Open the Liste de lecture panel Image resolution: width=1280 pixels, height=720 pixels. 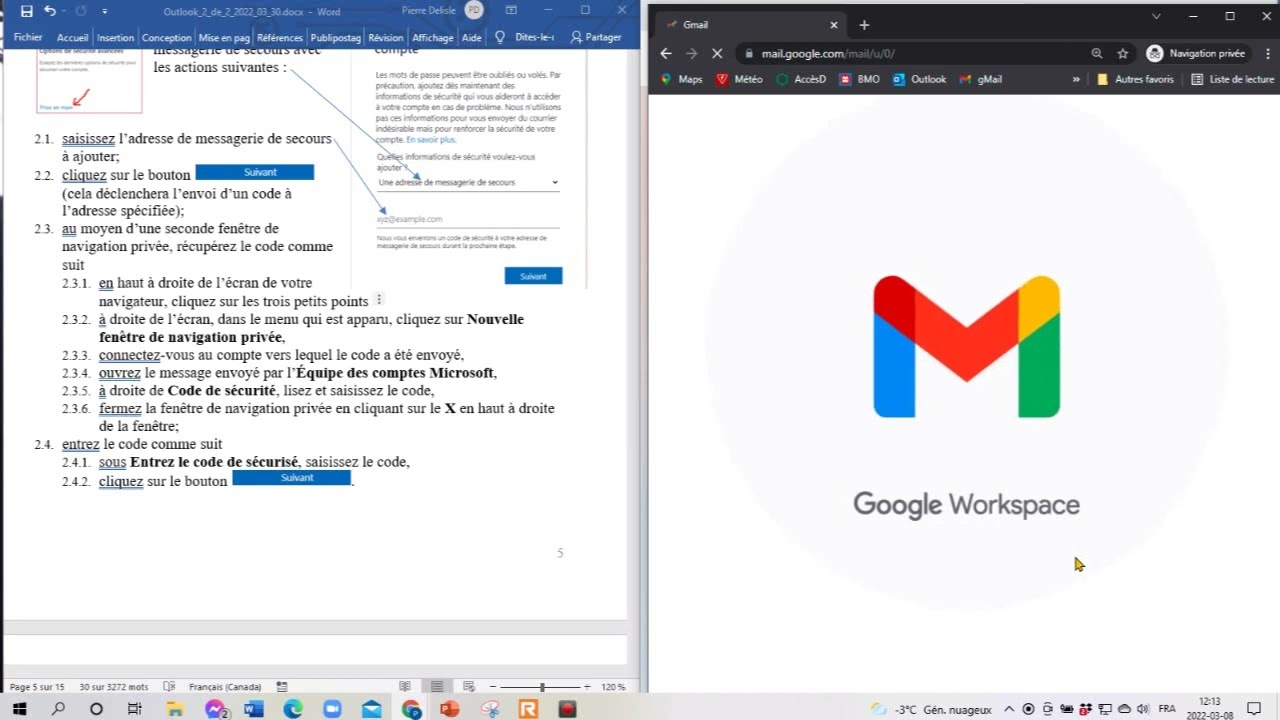coord(1232,79)
